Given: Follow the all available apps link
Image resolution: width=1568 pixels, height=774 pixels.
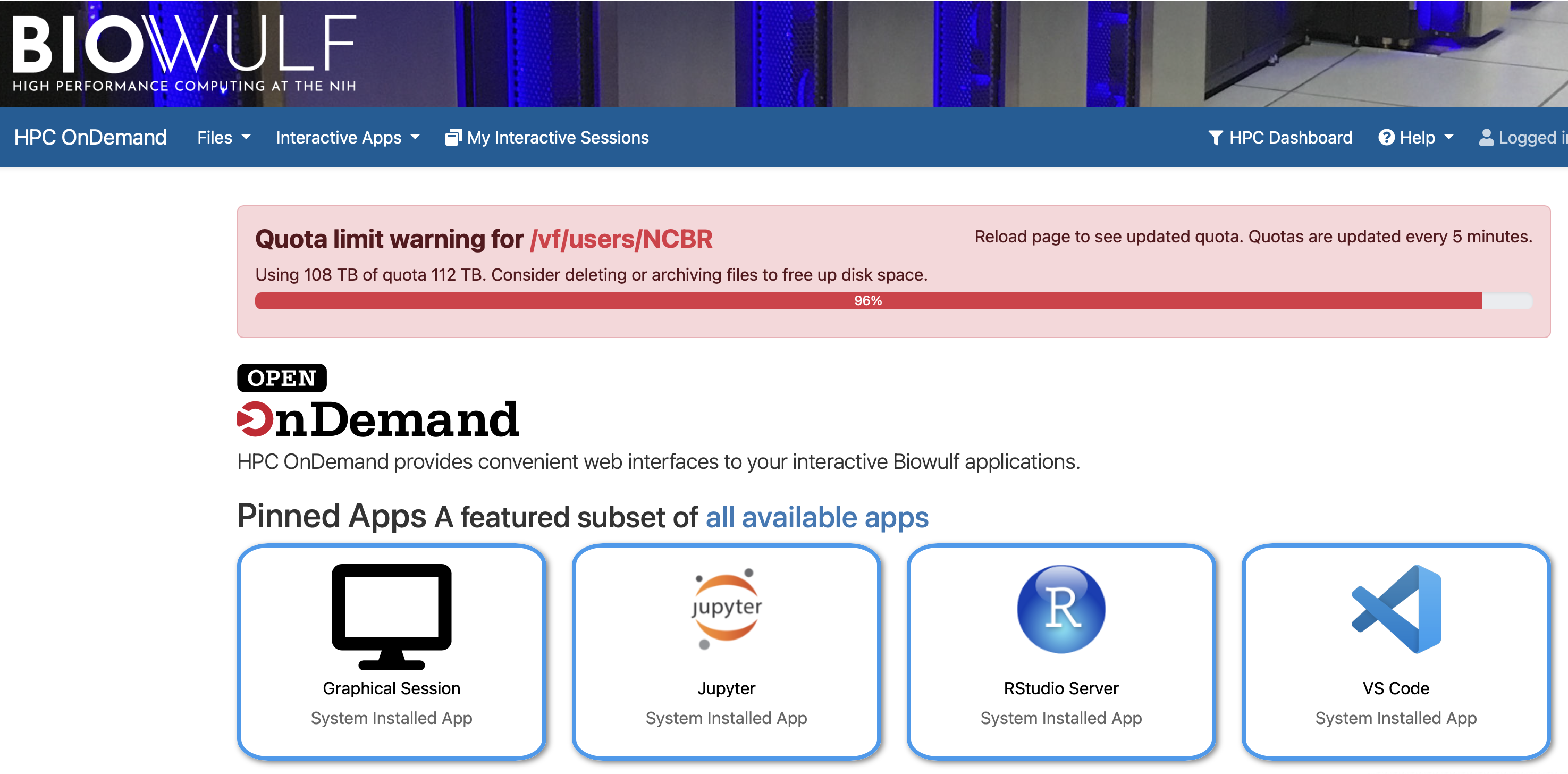Looking at the screenshot, I should pyautogui.click(x=817, y=518).
